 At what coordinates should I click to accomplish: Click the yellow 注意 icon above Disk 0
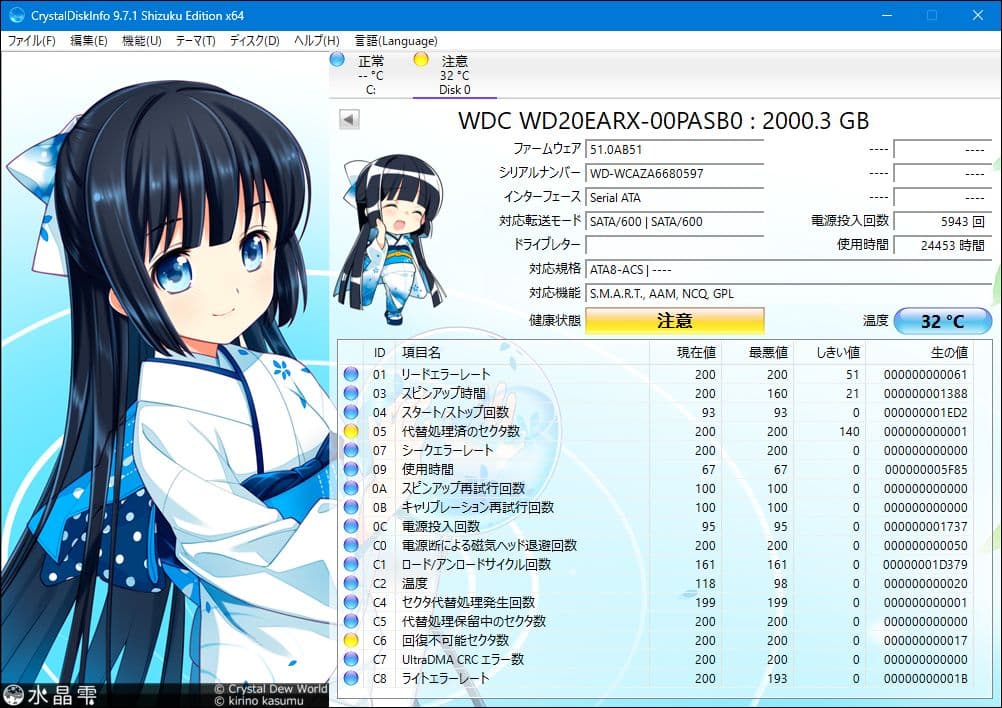(x=421, y=60)
